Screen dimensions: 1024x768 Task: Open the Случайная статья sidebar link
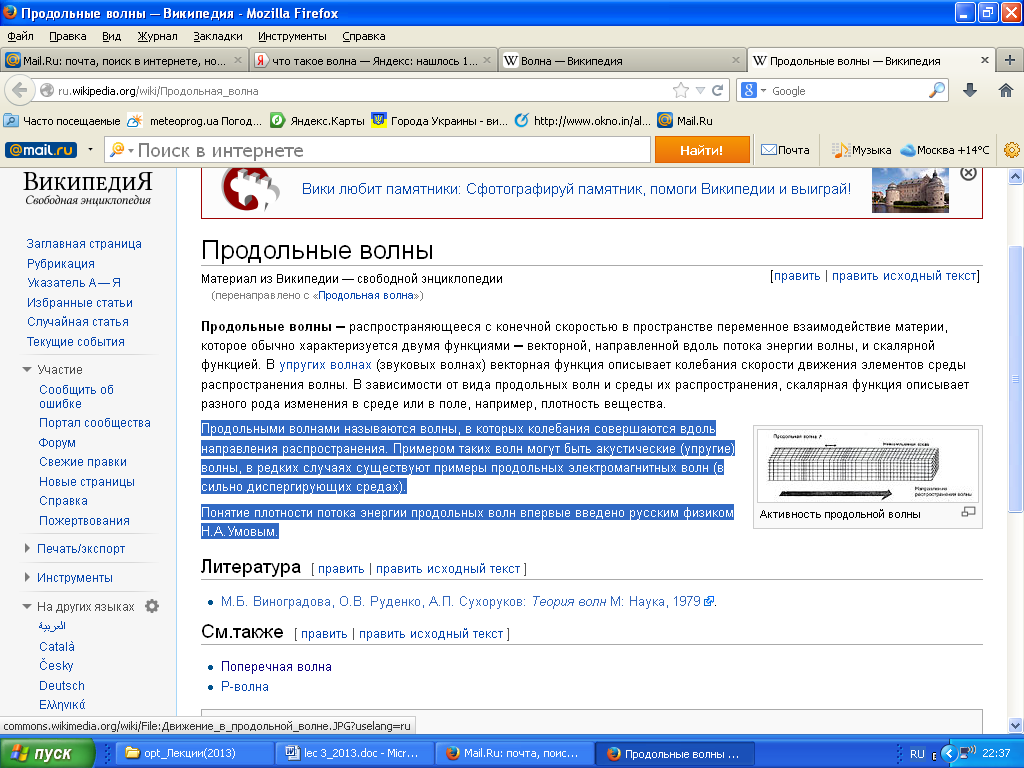pos(78,322)
